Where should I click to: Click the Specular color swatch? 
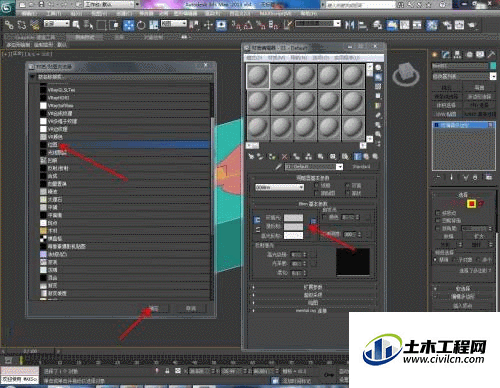tap(293, 235)
